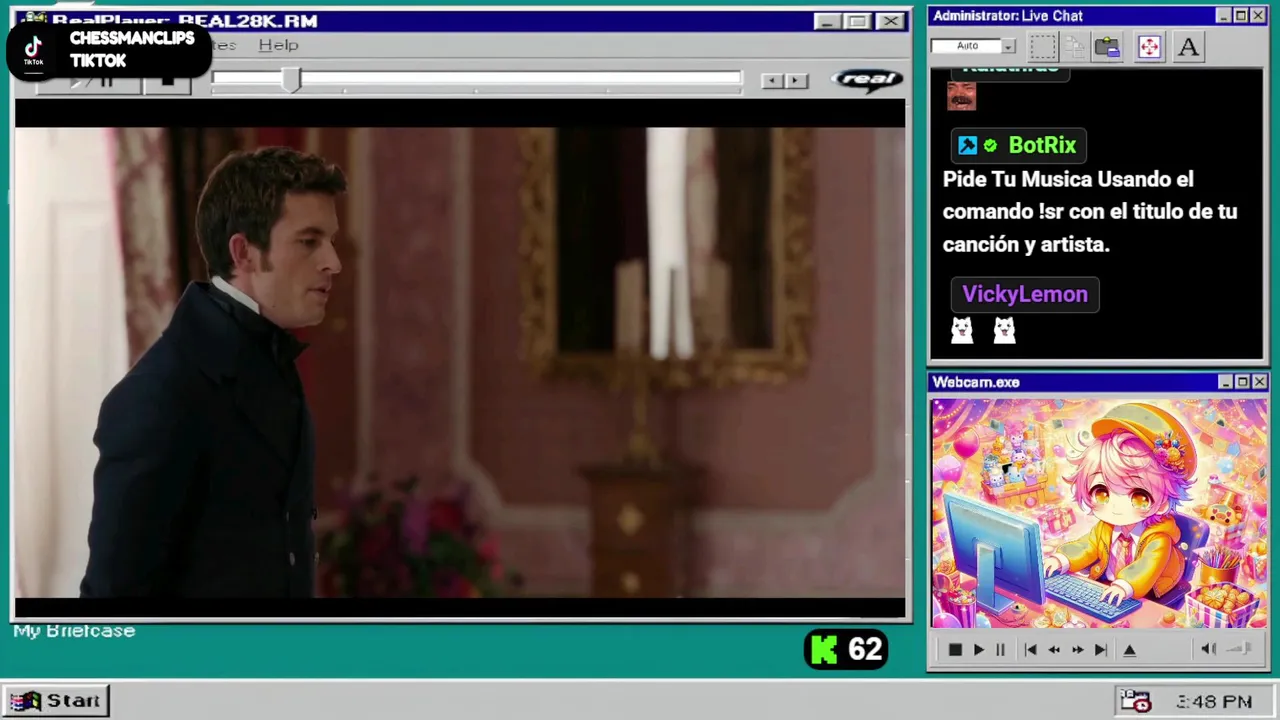
Task: Click the Webcam.exe volume slider
Action: pos(1240,649)
